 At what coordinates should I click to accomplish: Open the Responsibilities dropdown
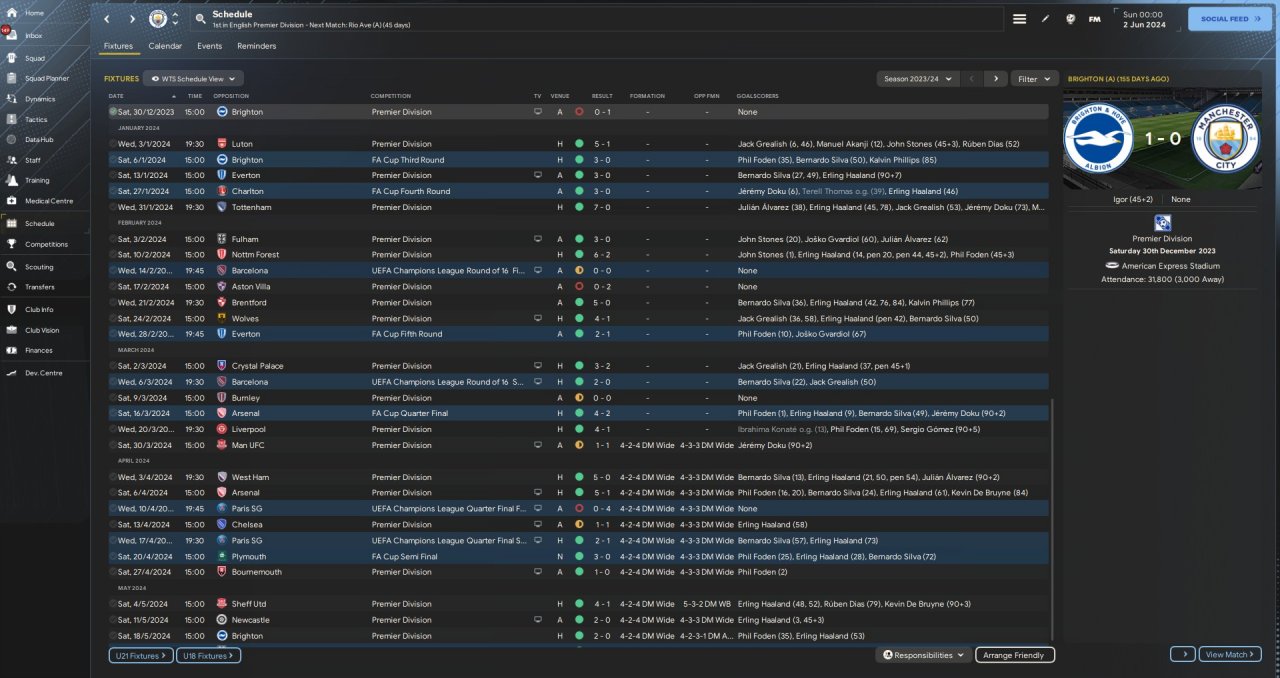(x=924, y=655)
